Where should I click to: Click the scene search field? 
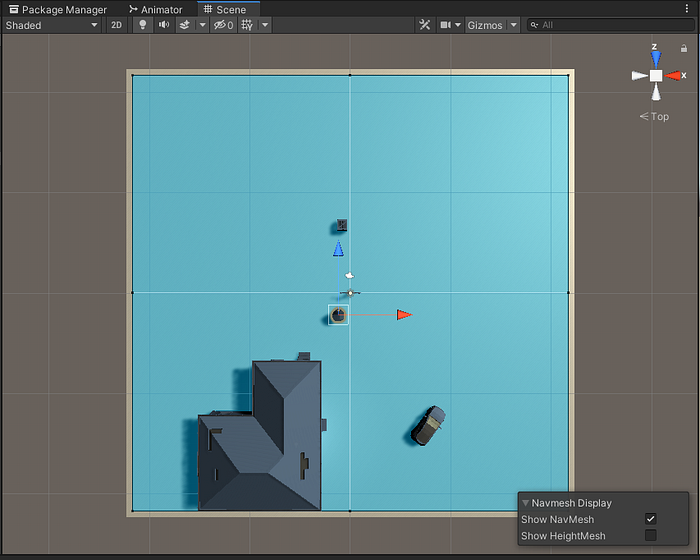(x=610, y=25)
